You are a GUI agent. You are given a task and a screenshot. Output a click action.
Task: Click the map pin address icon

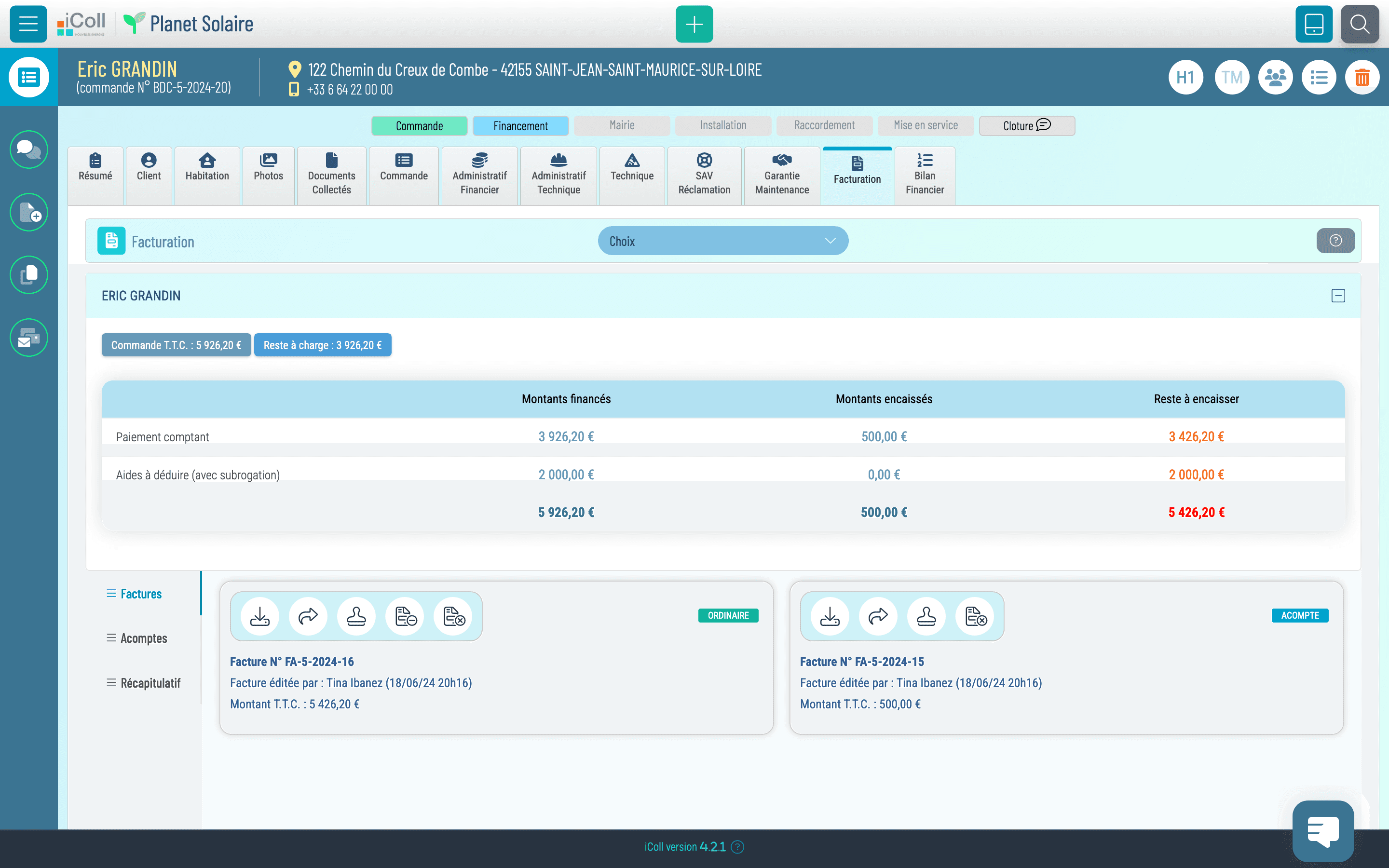(x=295, y=69)
